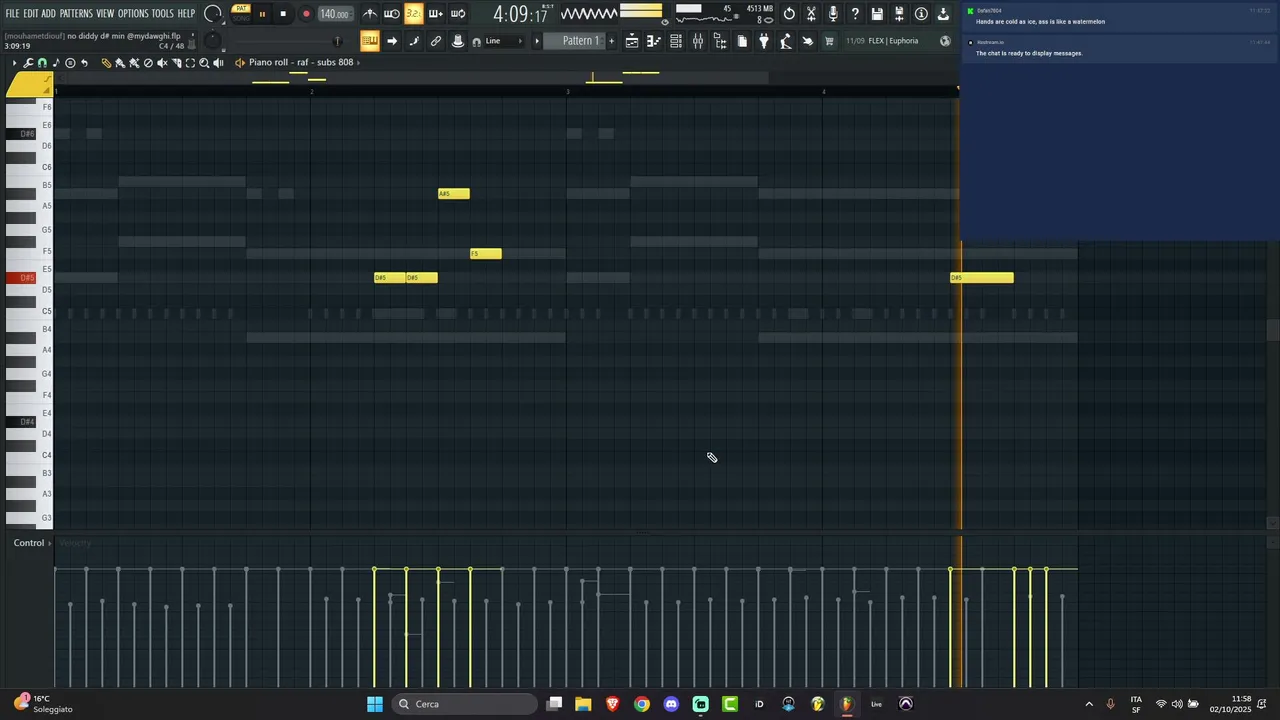The width and height of the screenshot is (1280, 720).
Task: Toggle typing keyboard to piano icon
Action: (370, 41)
